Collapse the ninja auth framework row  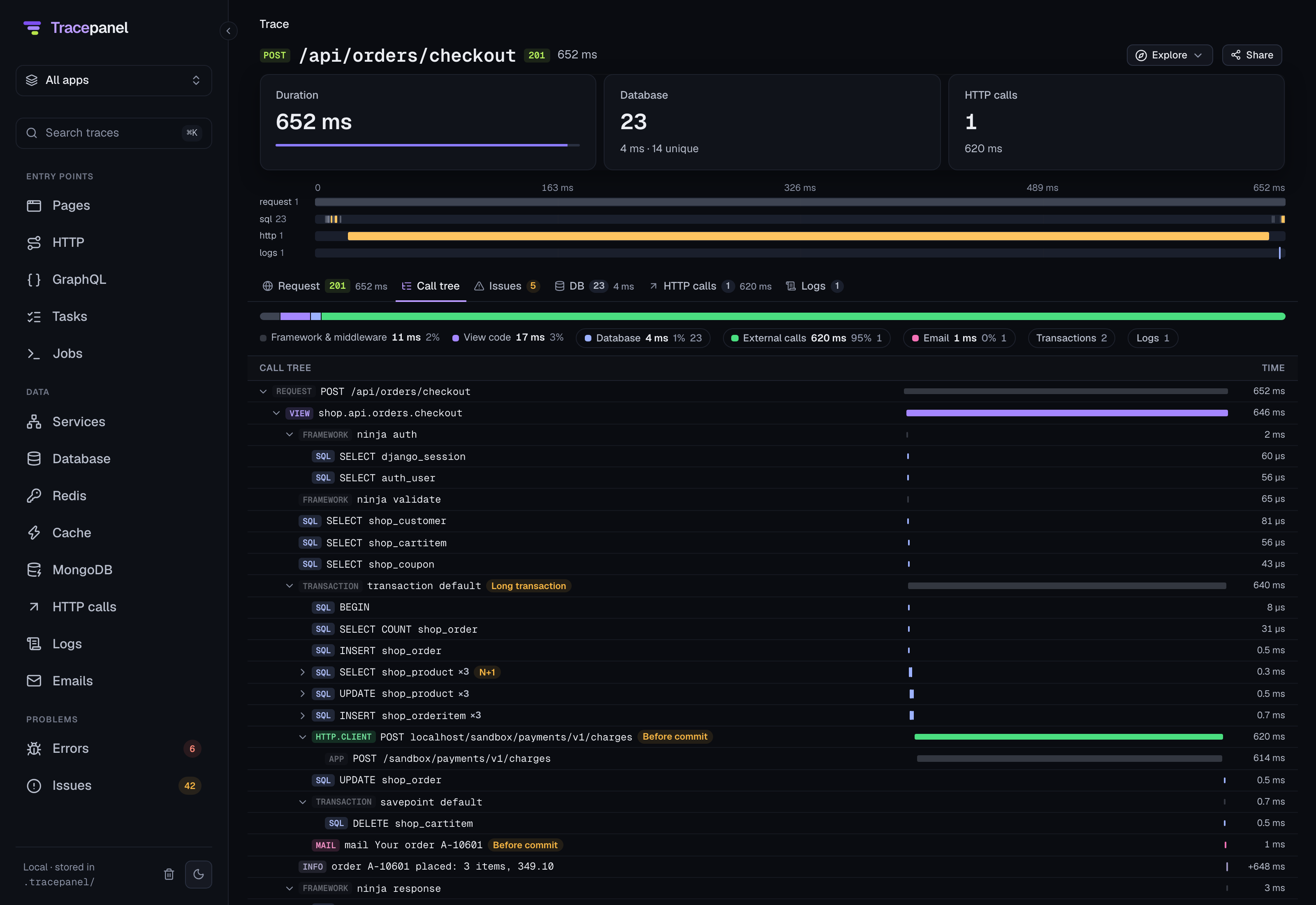[x=289, y=434]
